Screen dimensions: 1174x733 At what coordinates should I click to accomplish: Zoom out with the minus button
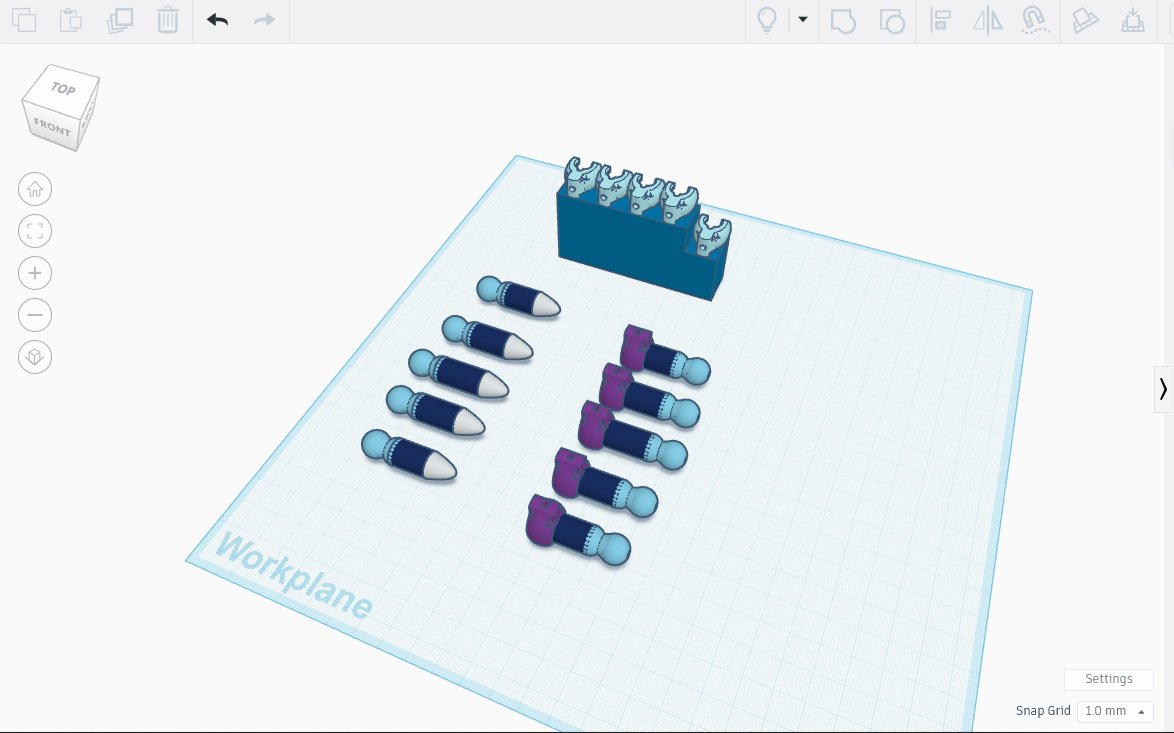click(35, 315)
